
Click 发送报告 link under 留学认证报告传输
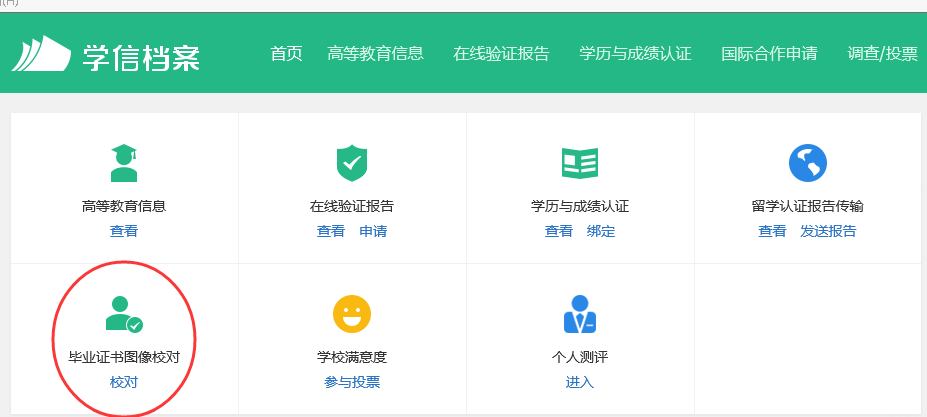pos(828,232)
